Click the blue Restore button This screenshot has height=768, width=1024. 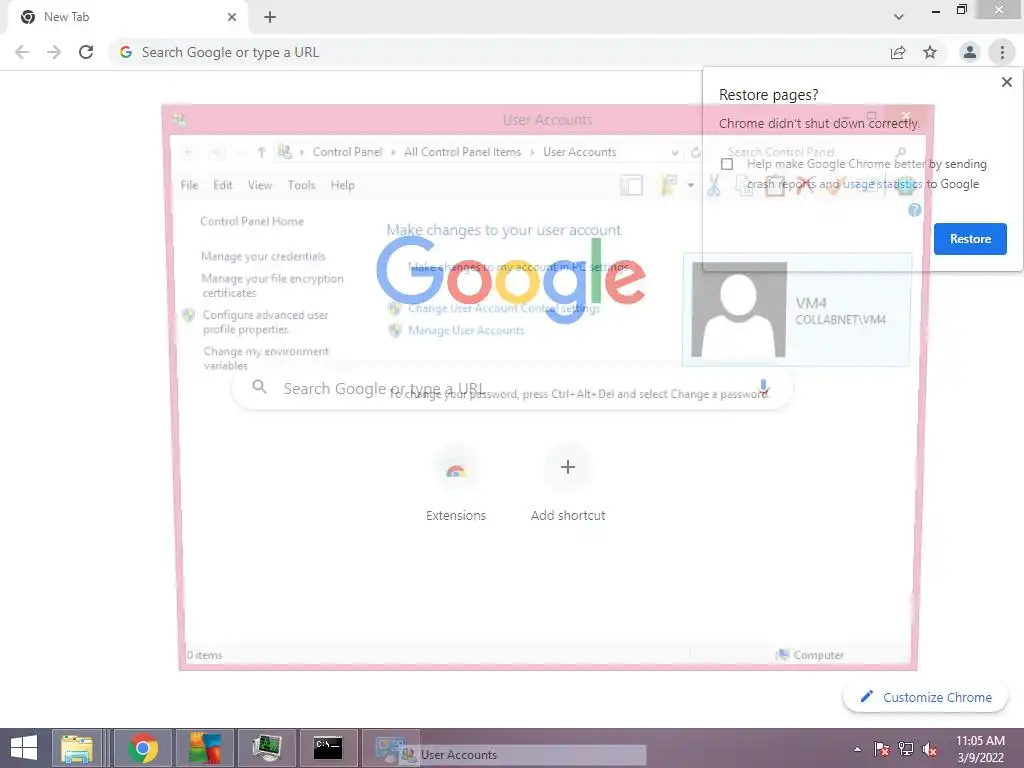(970, 239)
